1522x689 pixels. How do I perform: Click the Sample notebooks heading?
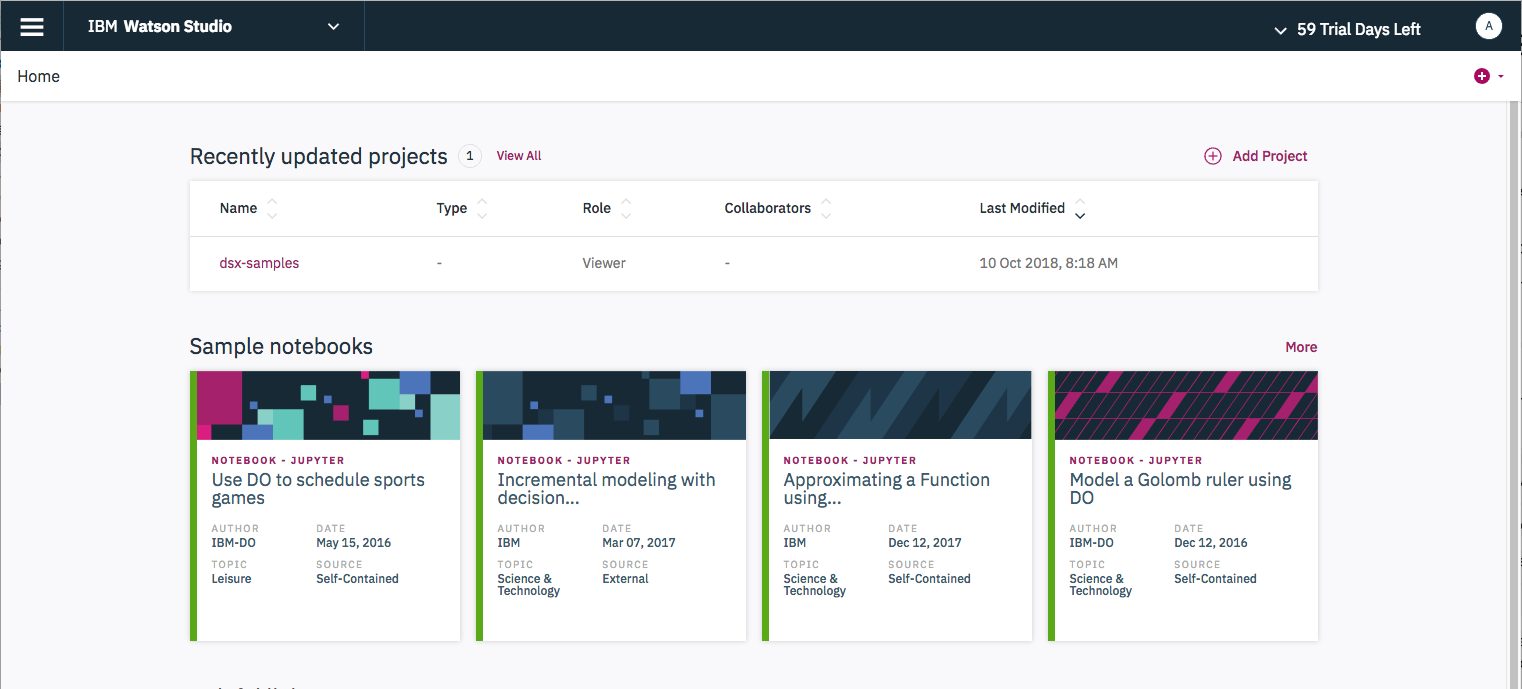coord(281,346)
